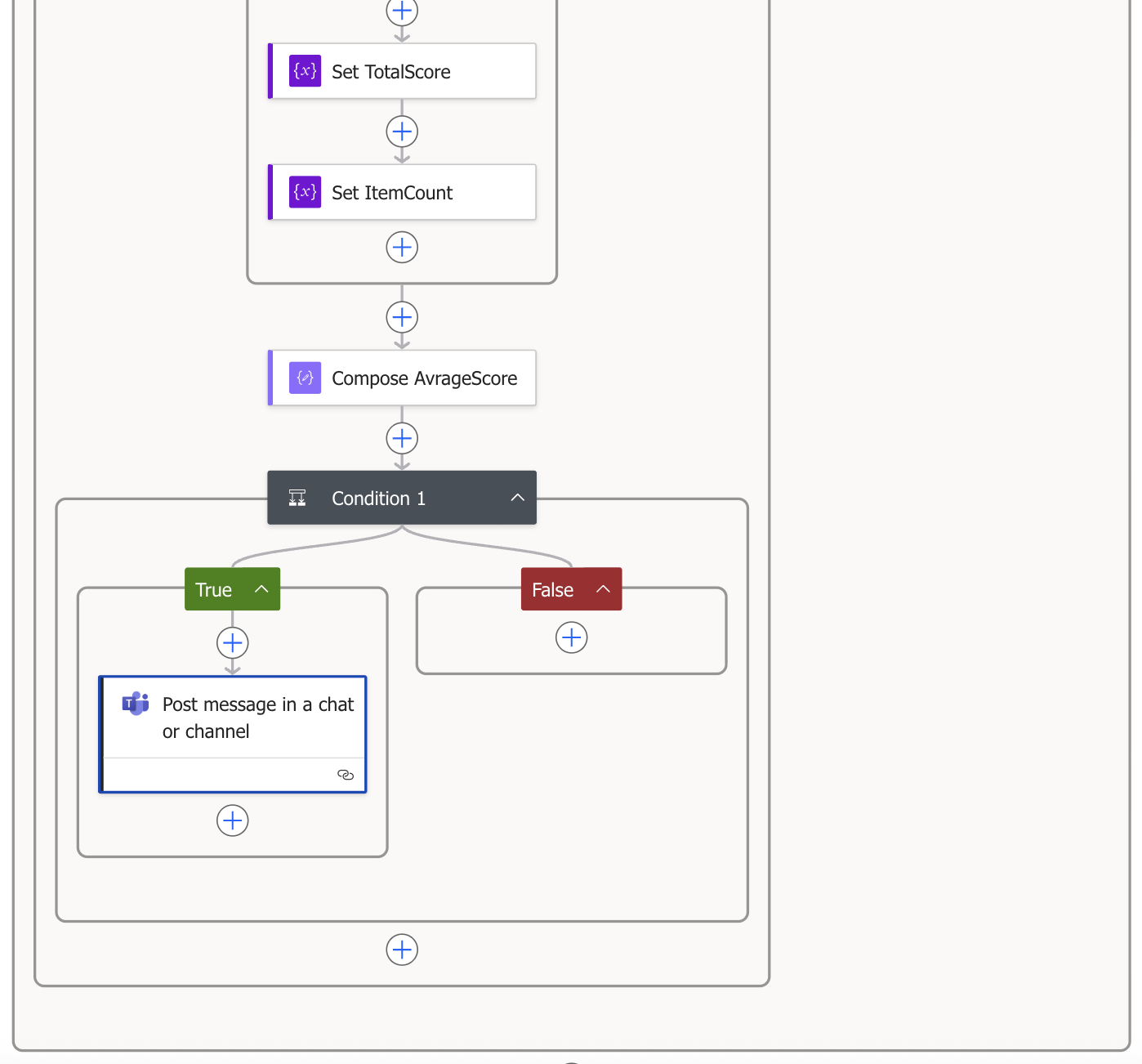1142x1064 pixels.
Task: Click the connection link icon on Post message card
Action: coord(346,775)
